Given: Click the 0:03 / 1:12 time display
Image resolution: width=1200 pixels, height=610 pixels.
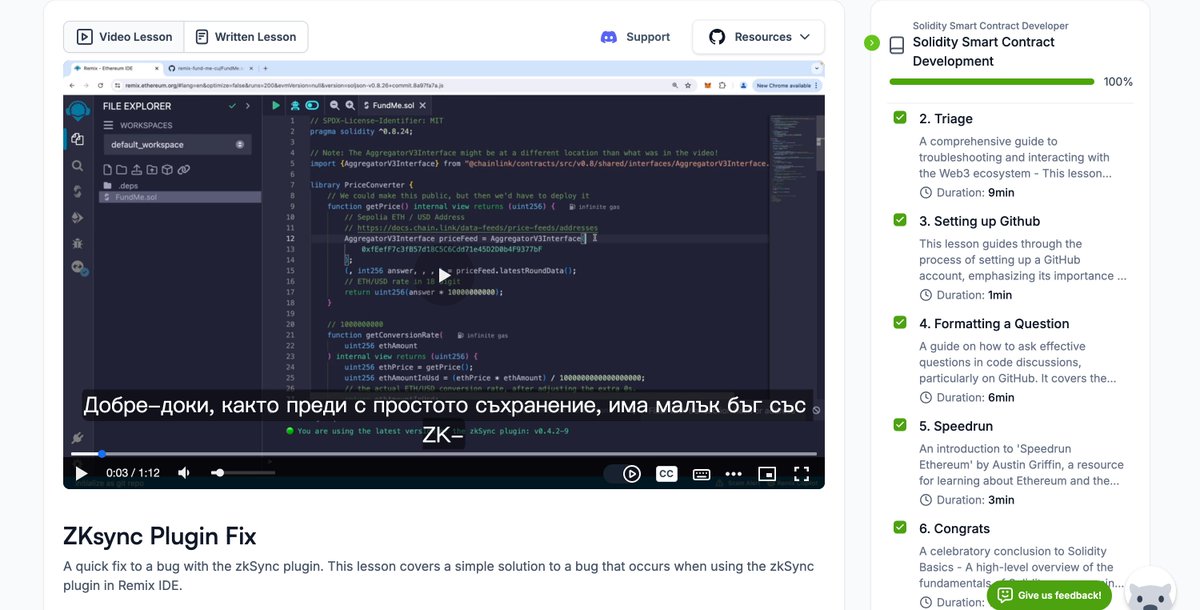Looking at the screenshot, I should pyautogui.click(x=133, y=473).
